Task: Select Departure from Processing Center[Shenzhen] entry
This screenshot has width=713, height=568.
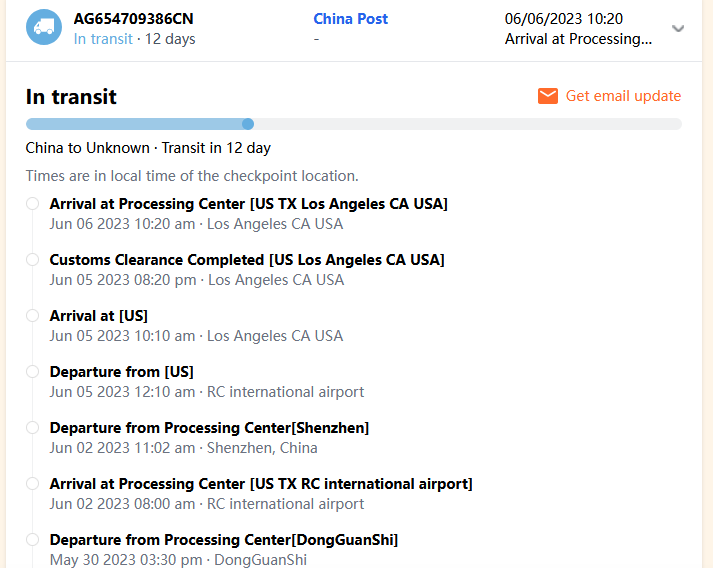Action: tap(209, 428)
